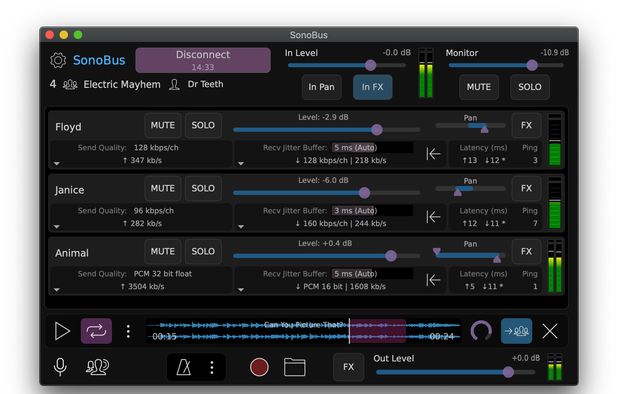Open the recordings folder icon
Screen dimensions: 618x394
coord(294,367)
